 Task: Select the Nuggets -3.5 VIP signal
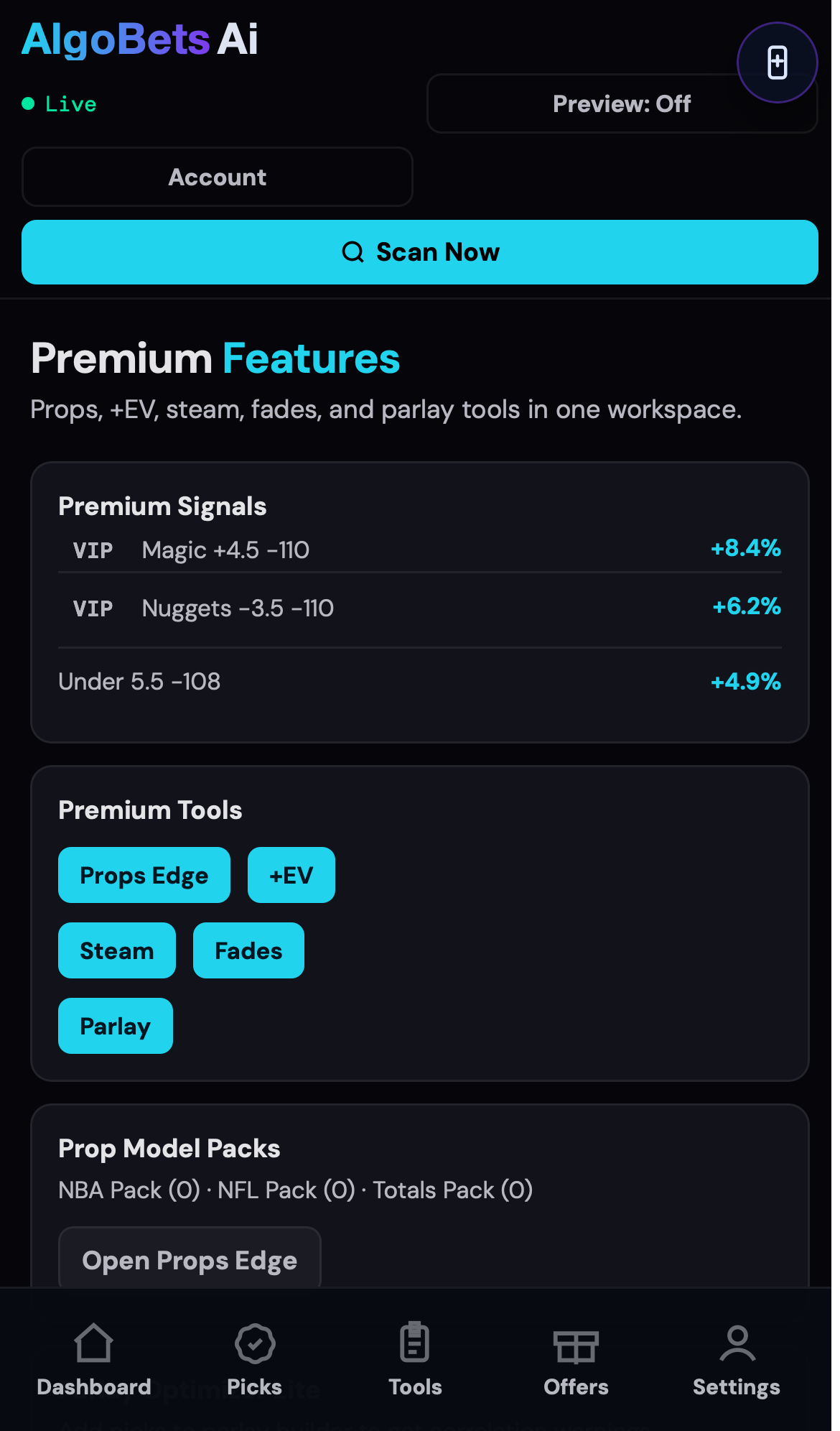[420, 608]
